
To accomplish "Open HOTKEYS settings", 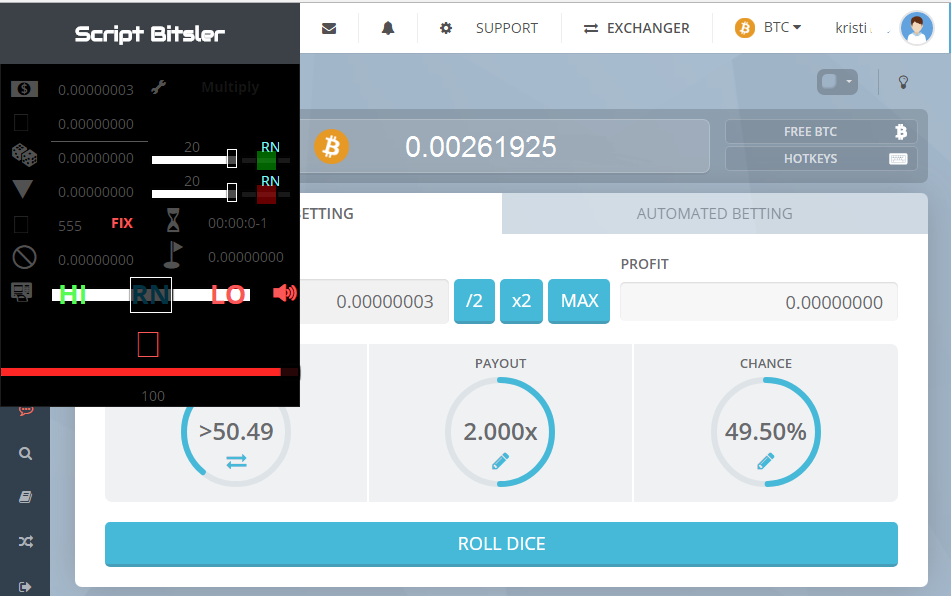I will 821,159.
